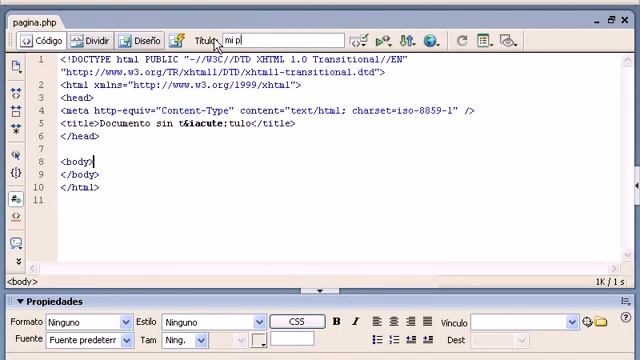Click the text indent icon
The image size is (640, 360).
point(428,340)
